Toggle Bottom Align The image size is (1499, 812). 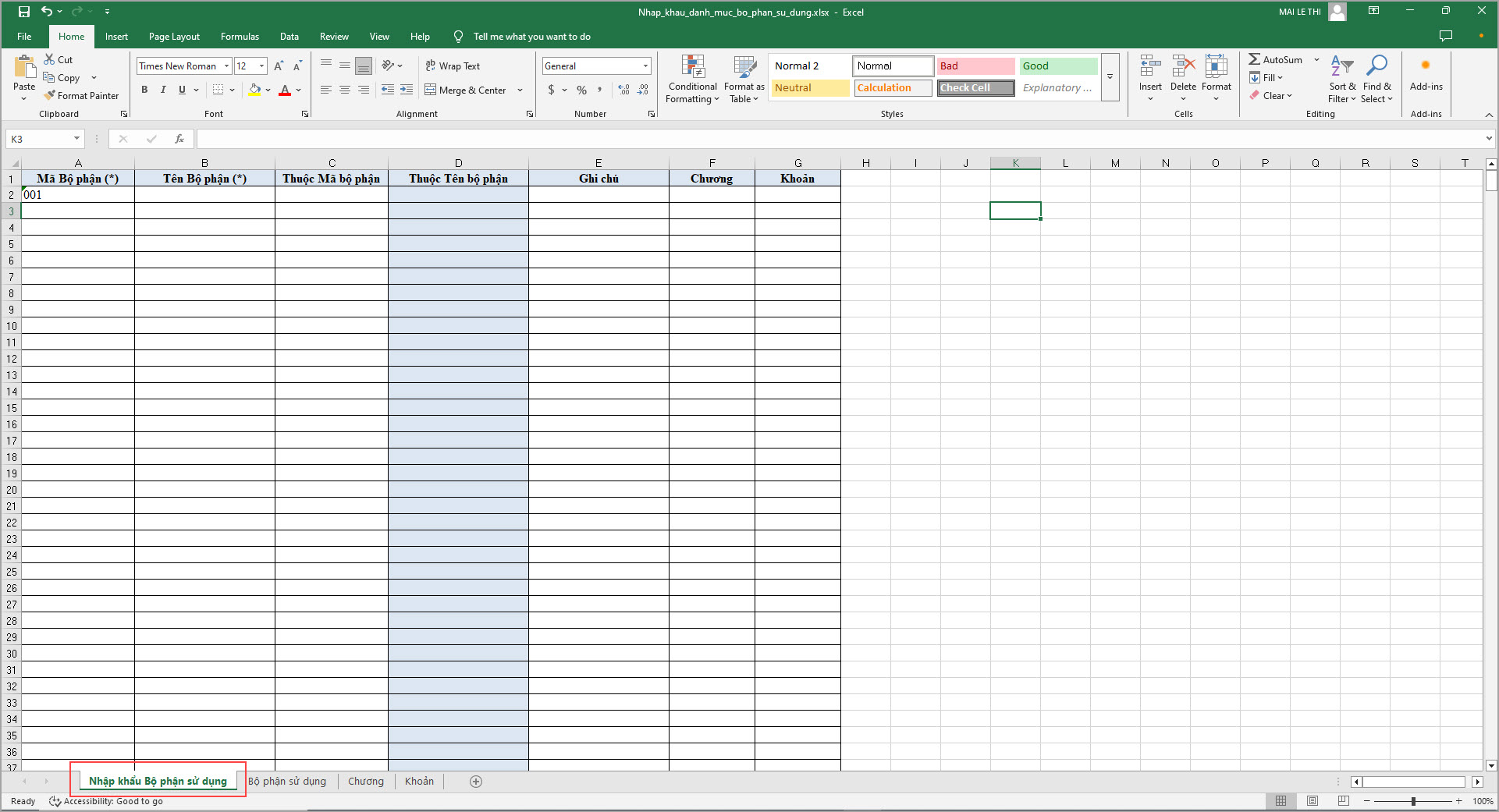pos(364,66)
